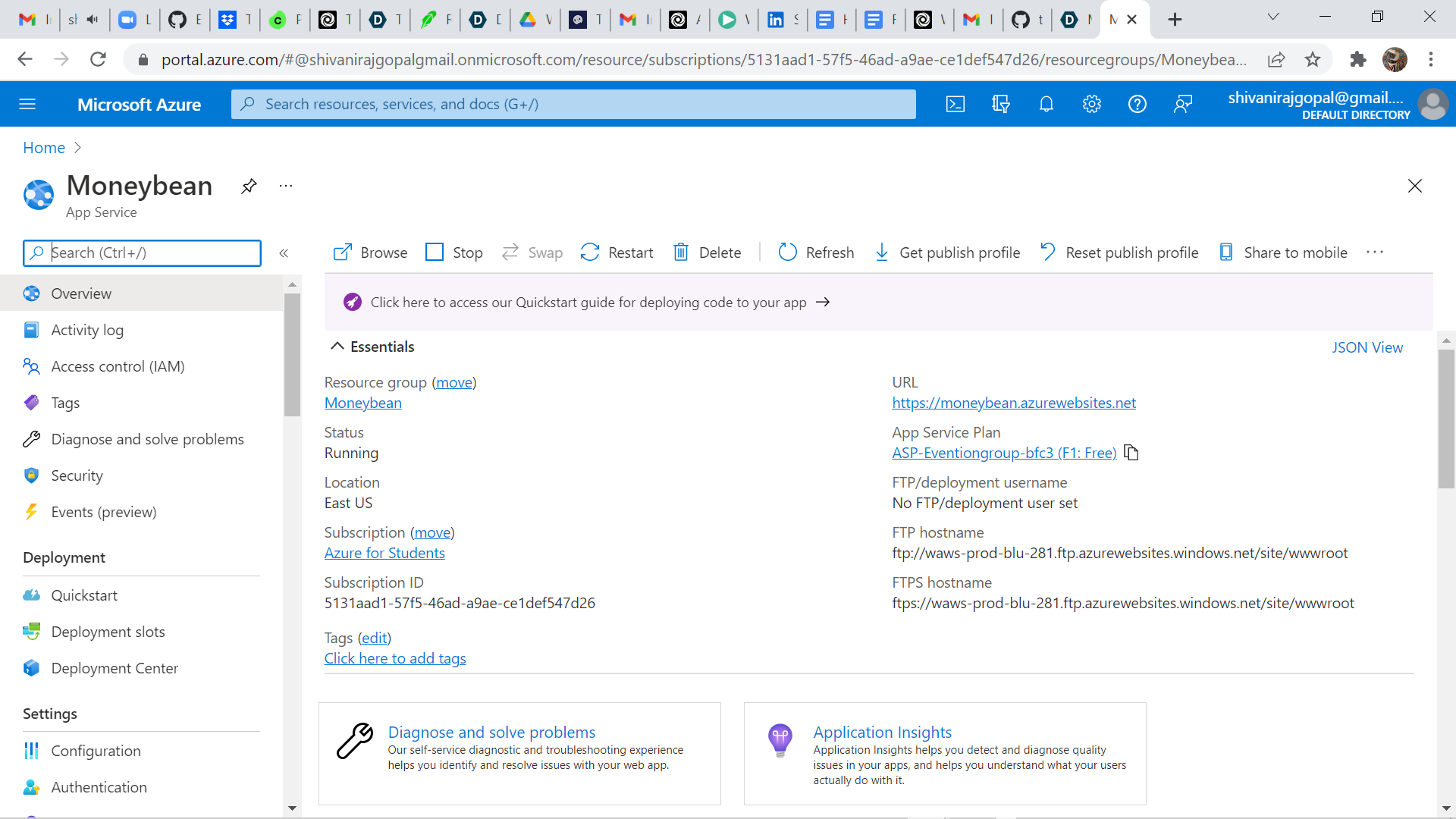Click the help question mark icon
The image size is (1456, 819).
(x=1137, y=105)
